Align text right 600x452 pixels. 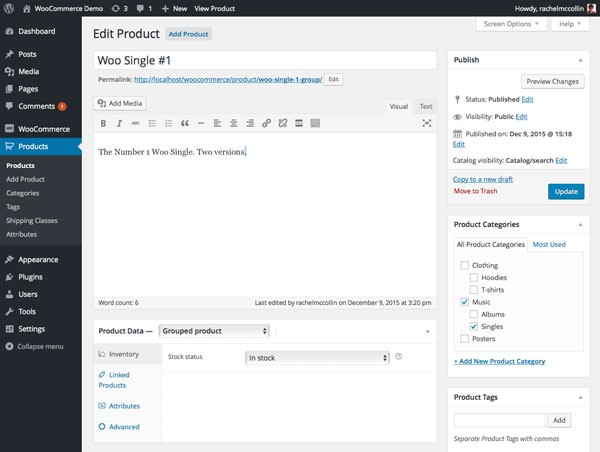tap(250, 123)
